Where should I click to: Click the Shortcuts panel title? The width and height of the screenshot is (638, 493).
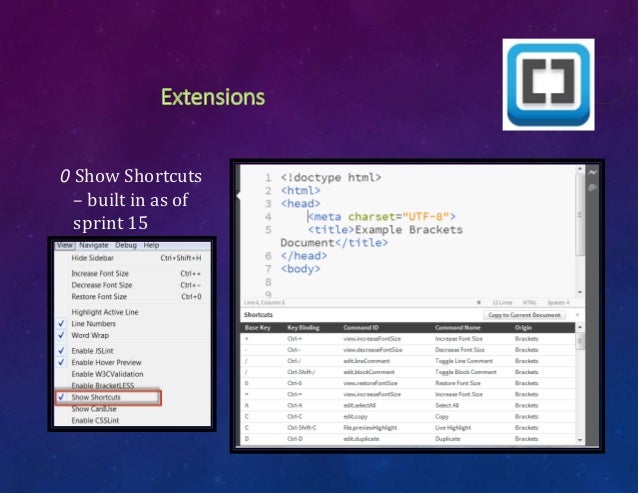click(258, 315)
